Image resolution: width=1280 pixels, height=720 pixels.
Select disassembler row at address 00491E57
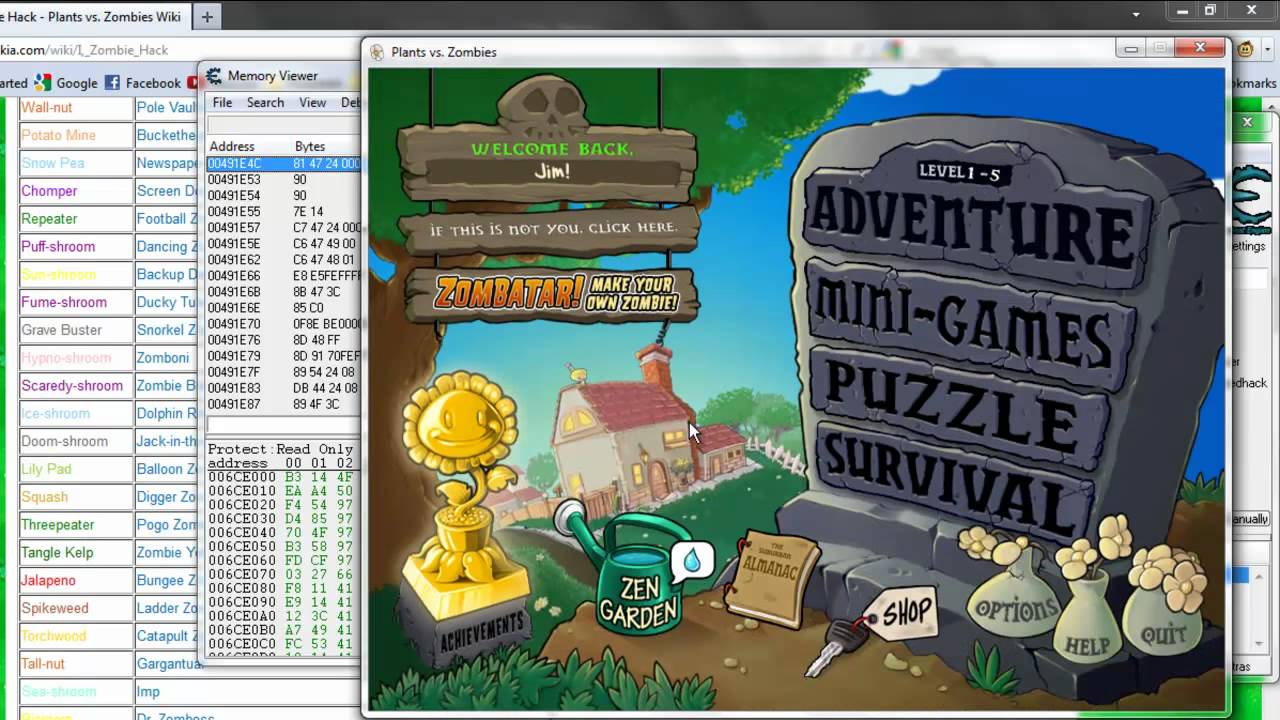coord(283,228)
